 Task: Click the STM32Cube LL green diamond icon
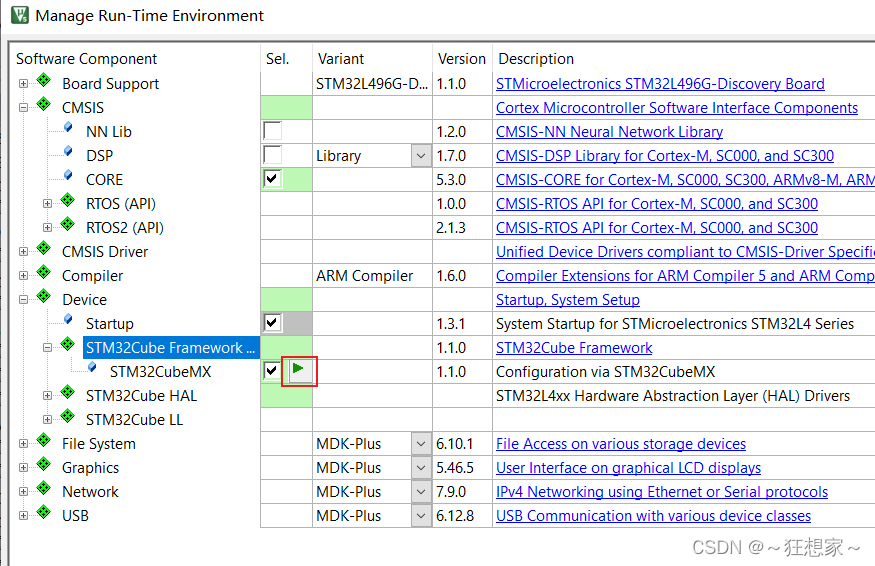tap(68, 416)
